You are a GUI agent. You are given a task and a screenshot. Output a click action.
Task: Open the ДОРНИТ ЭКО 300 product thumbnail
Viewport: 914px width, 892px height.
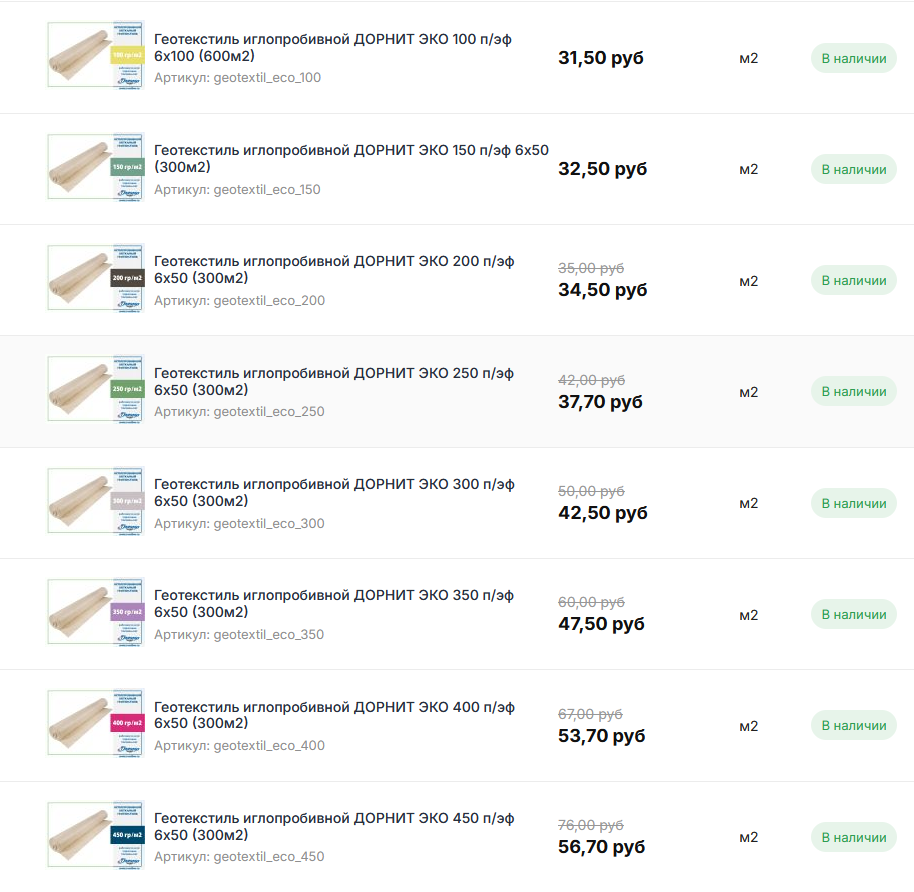[96, 501]
